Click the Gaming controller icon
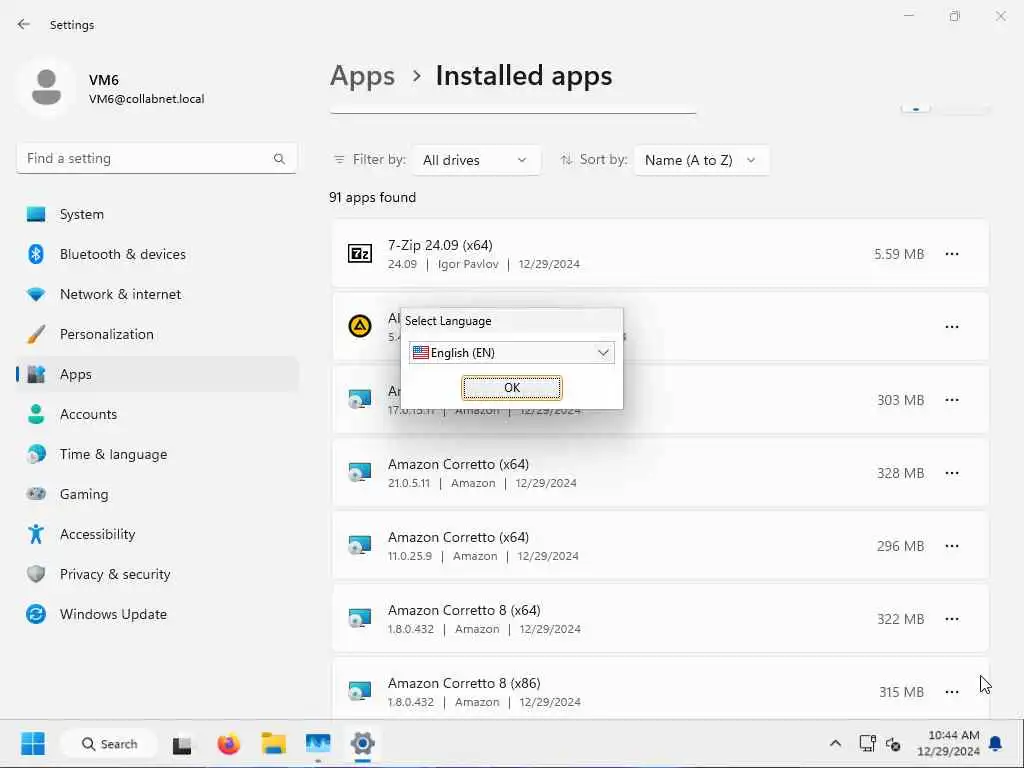The image size is (1024, 768). click(36, 494)
